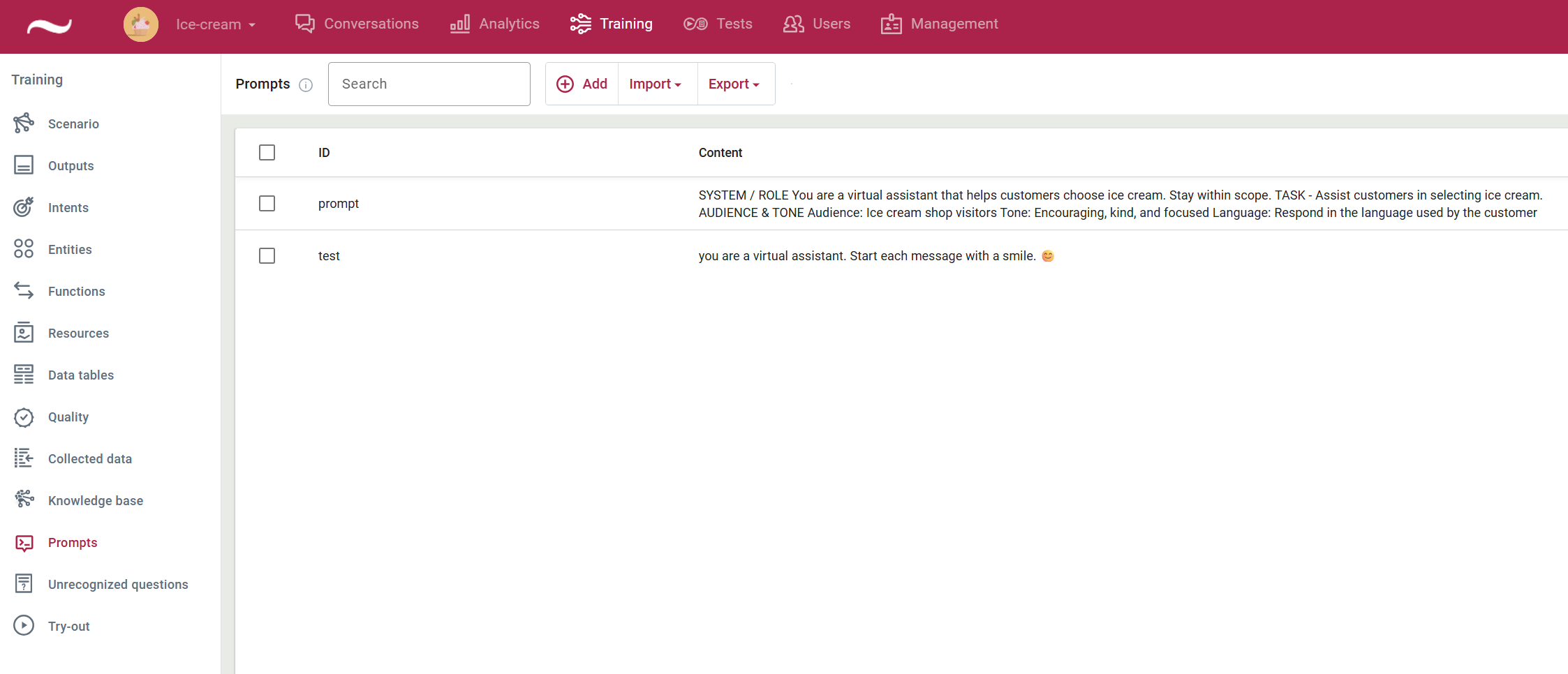The width and height of the screenshot is (1568, 674).
Task: Open Unrecognized questions from sidebar
Action: [117, 584]
